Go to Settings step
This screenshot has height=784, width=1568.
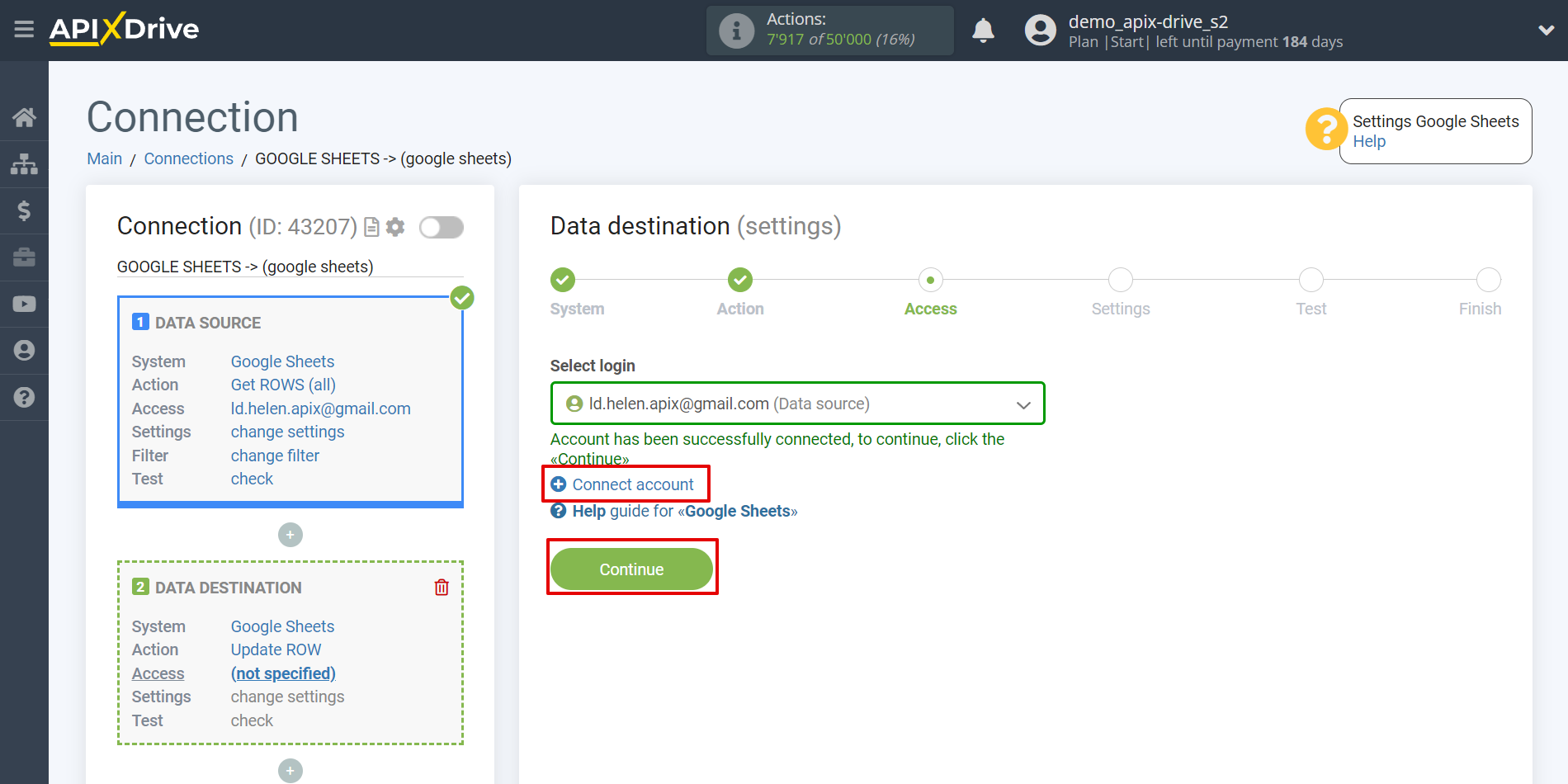coord(1121,280)
